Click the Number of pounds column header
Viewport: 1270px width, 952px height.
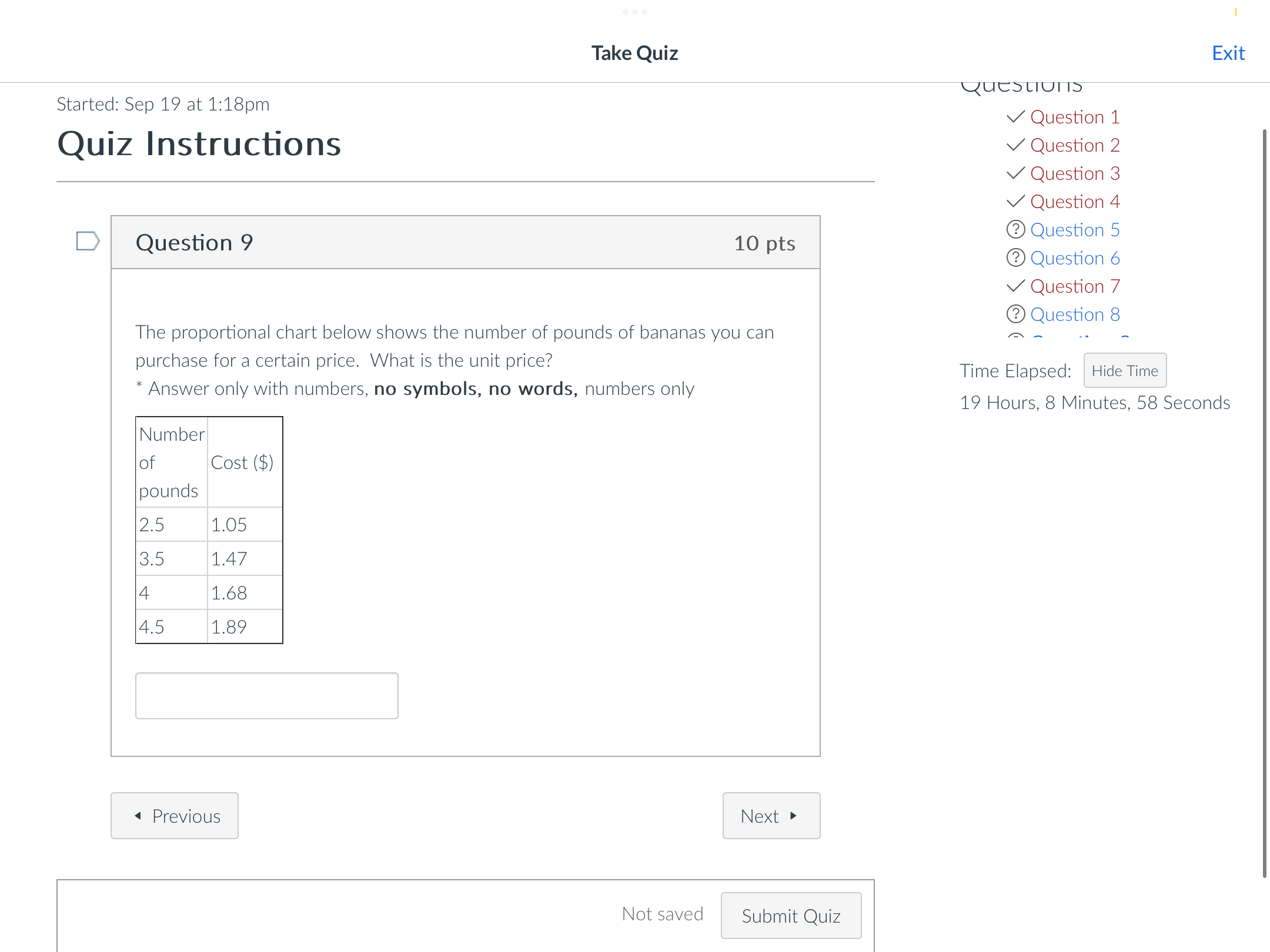tap(172, 462)
